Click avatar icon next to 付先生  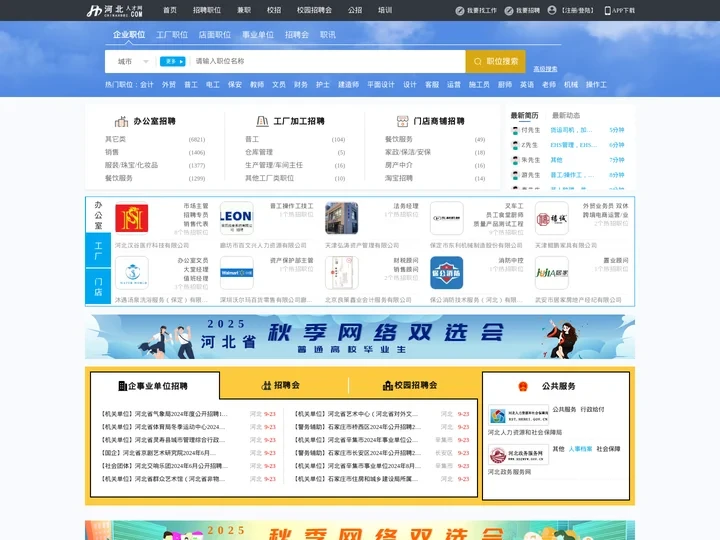tap(515, 130)
